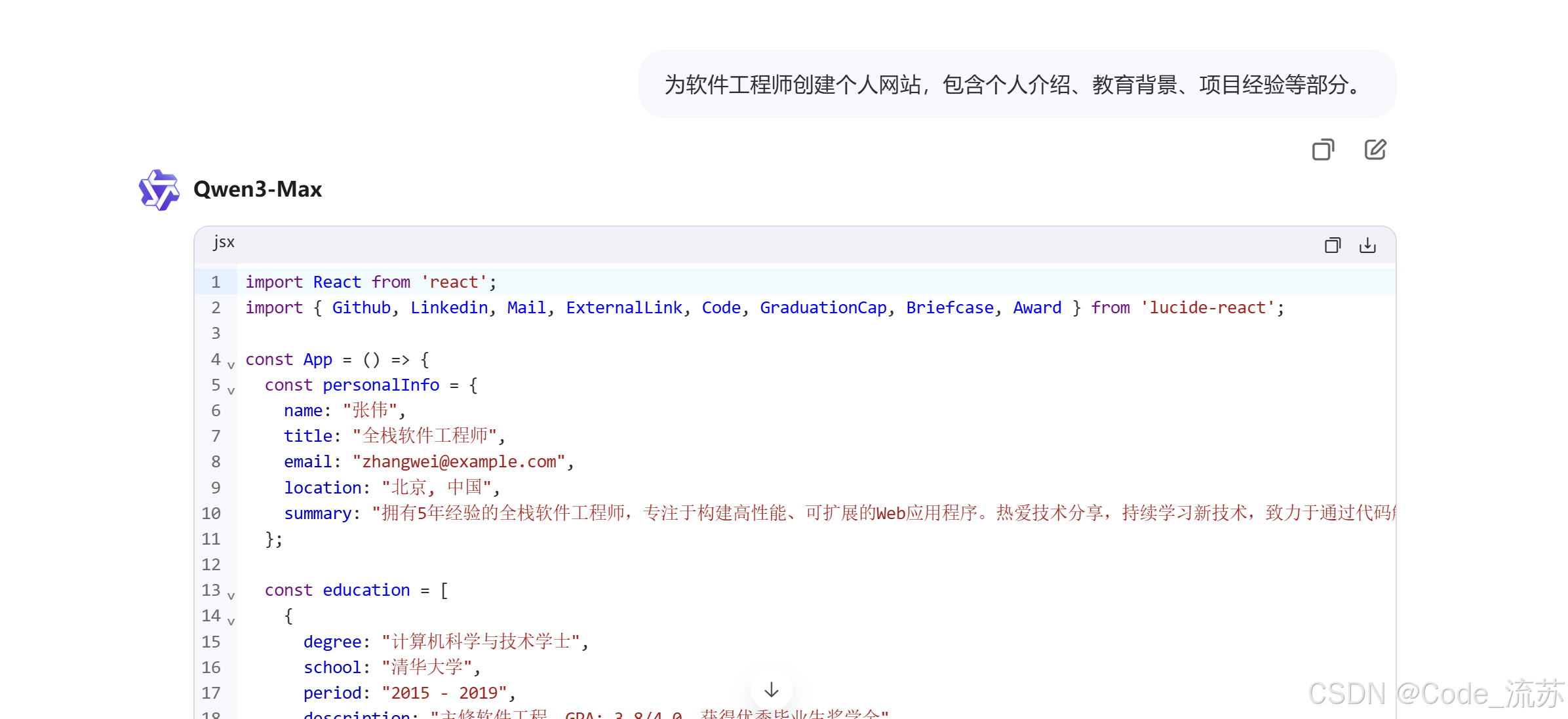
Task: Copy the jsx code block
Action: [x=1332, y=245]
